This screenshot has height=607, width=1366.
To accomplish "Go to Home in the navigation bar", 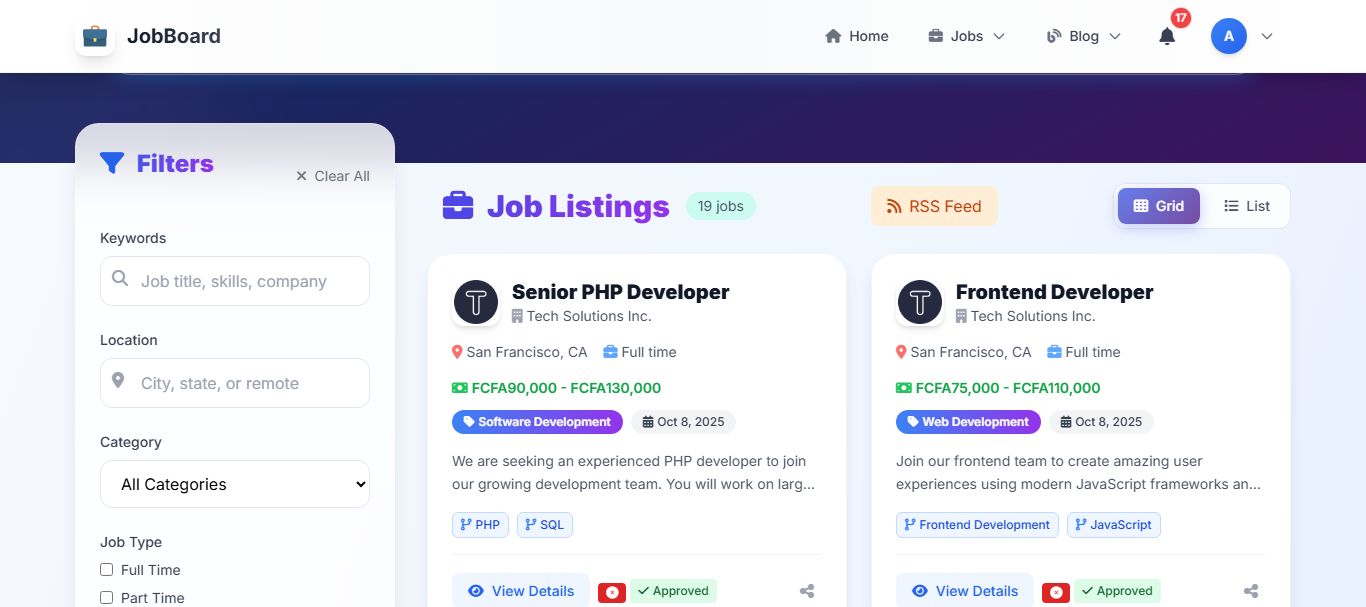I will pyautogui.click(x=857, y=36).
